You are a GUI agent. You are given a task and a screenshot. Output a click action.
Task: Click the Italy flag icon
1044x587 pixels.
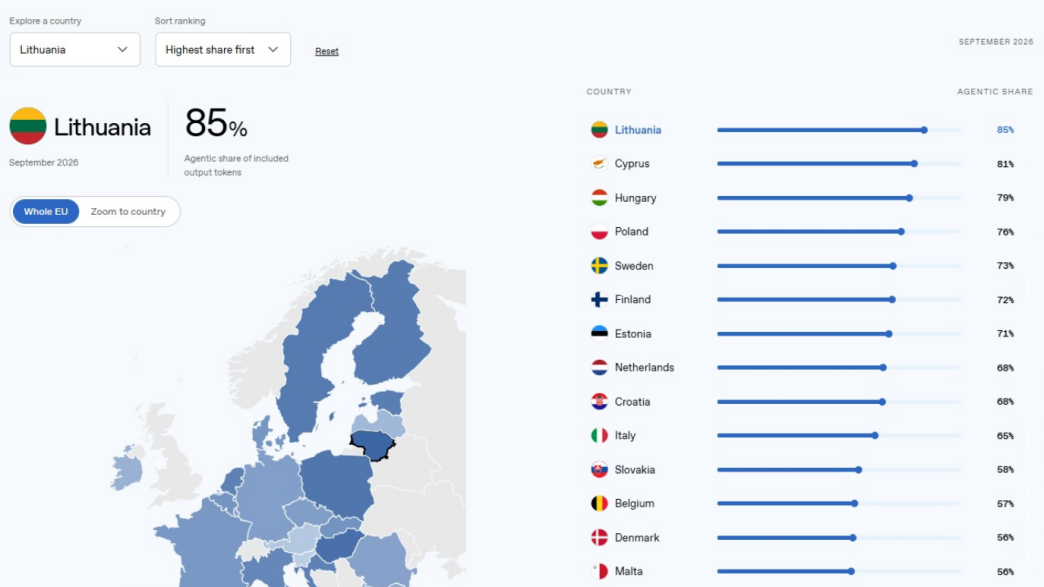coord(599,435)
